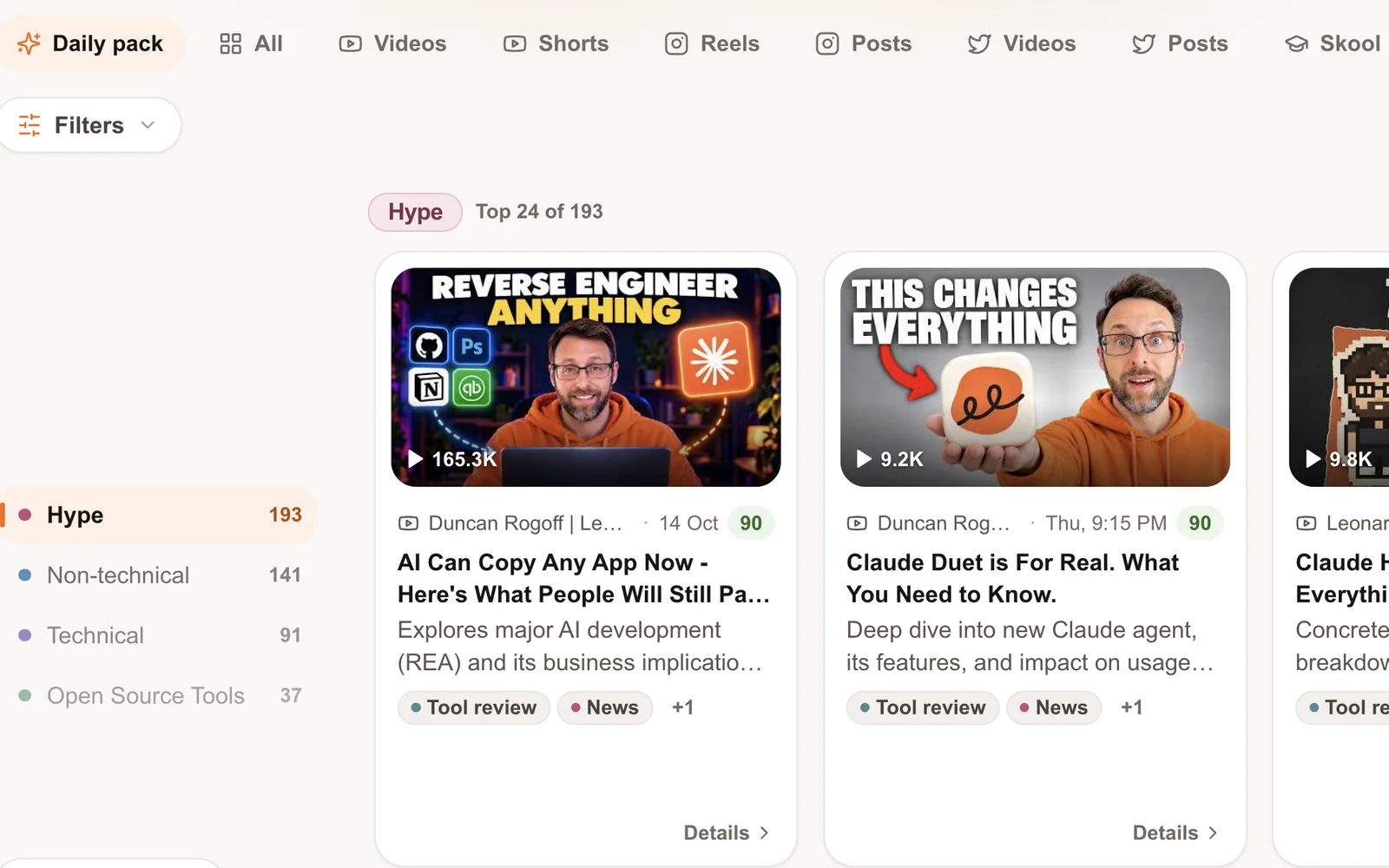The width and height of the screenshot is (1389, 868).
Task: Open the Instagram Posts tab
Action: [x=864, y=43]
